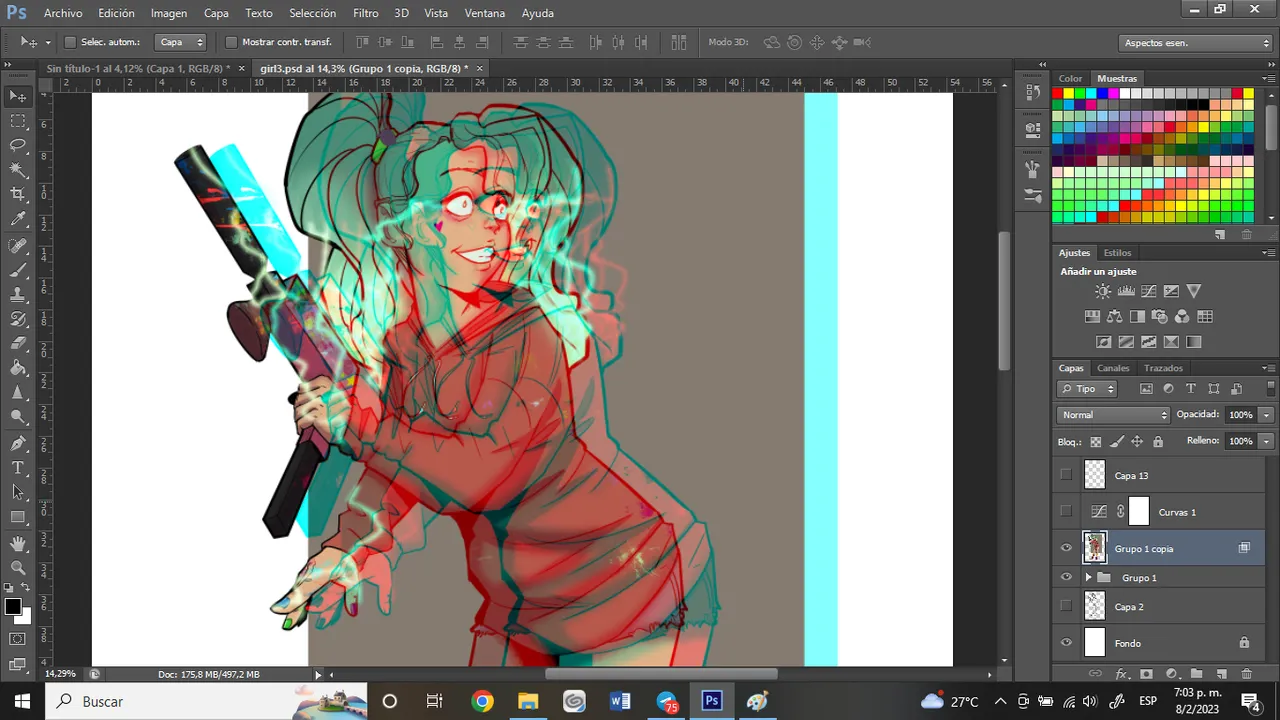This screenshot has height=720, width=1280.
Task: Open Windows Buscar search box
Action: click(x=208, y=701)
